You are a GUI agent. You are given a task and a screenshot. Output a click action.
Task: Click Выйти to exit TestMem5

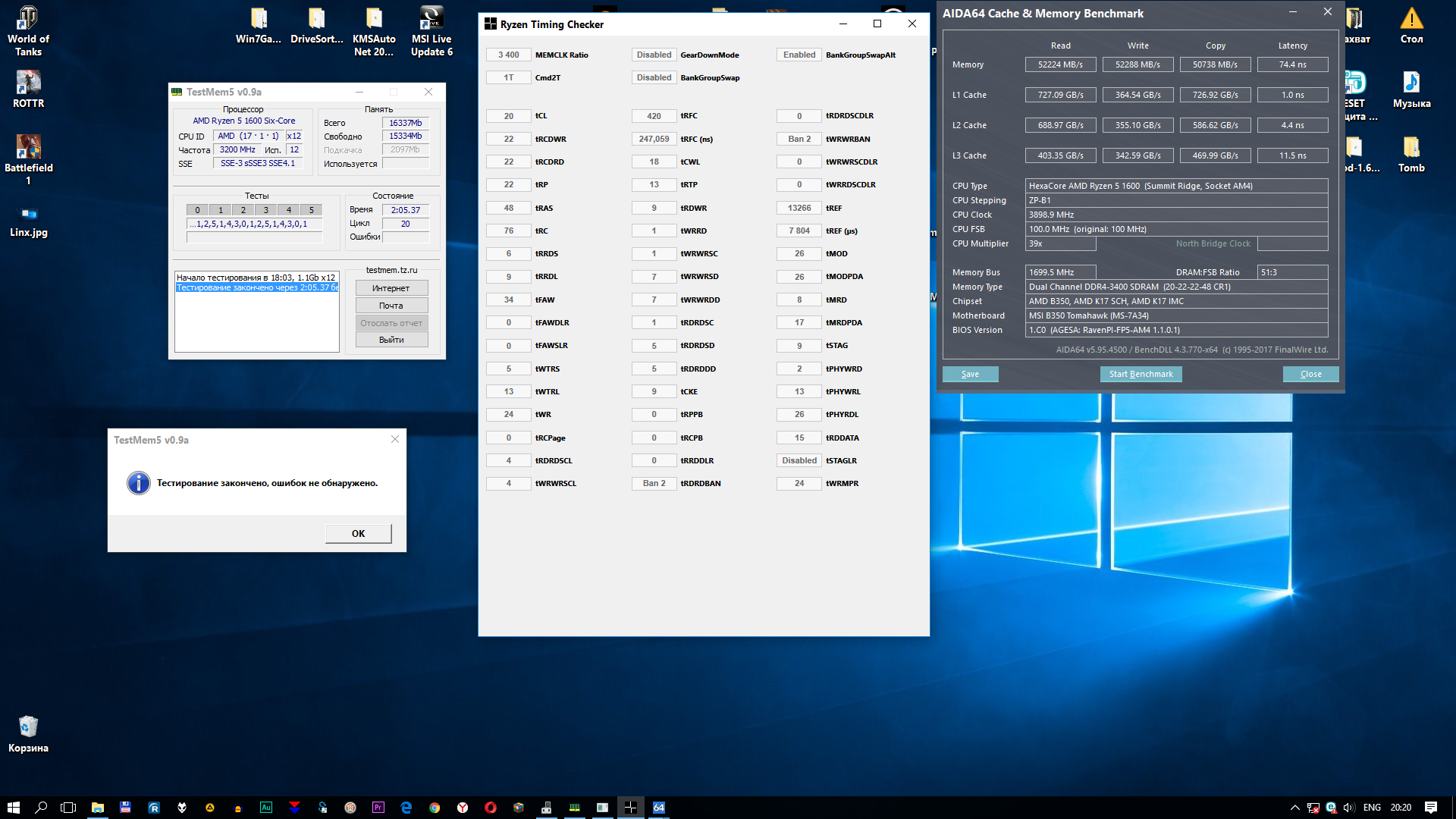391,340
